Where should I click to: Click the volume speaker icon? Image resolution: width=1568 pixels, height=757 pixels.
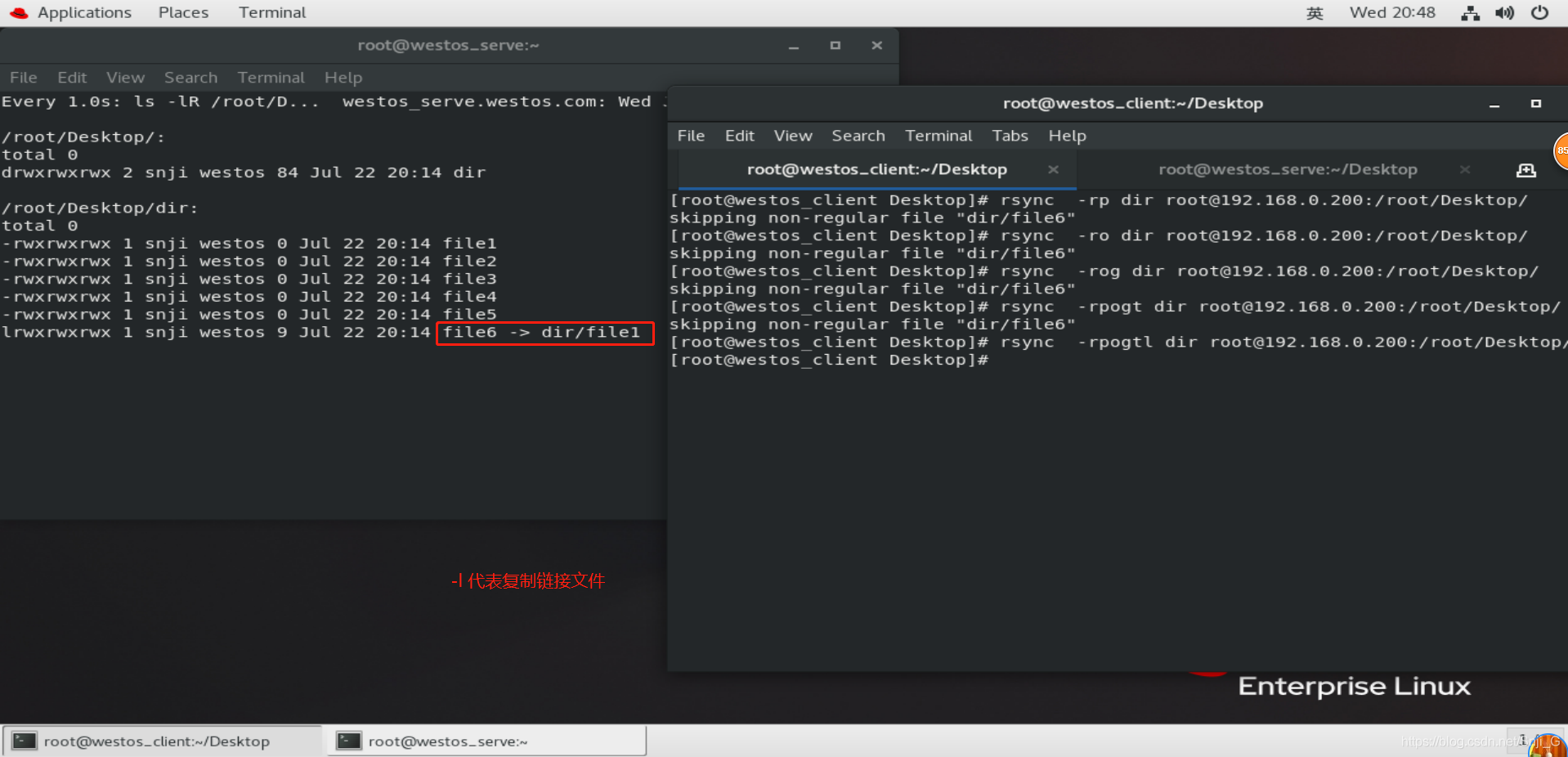click(1504, 13)
